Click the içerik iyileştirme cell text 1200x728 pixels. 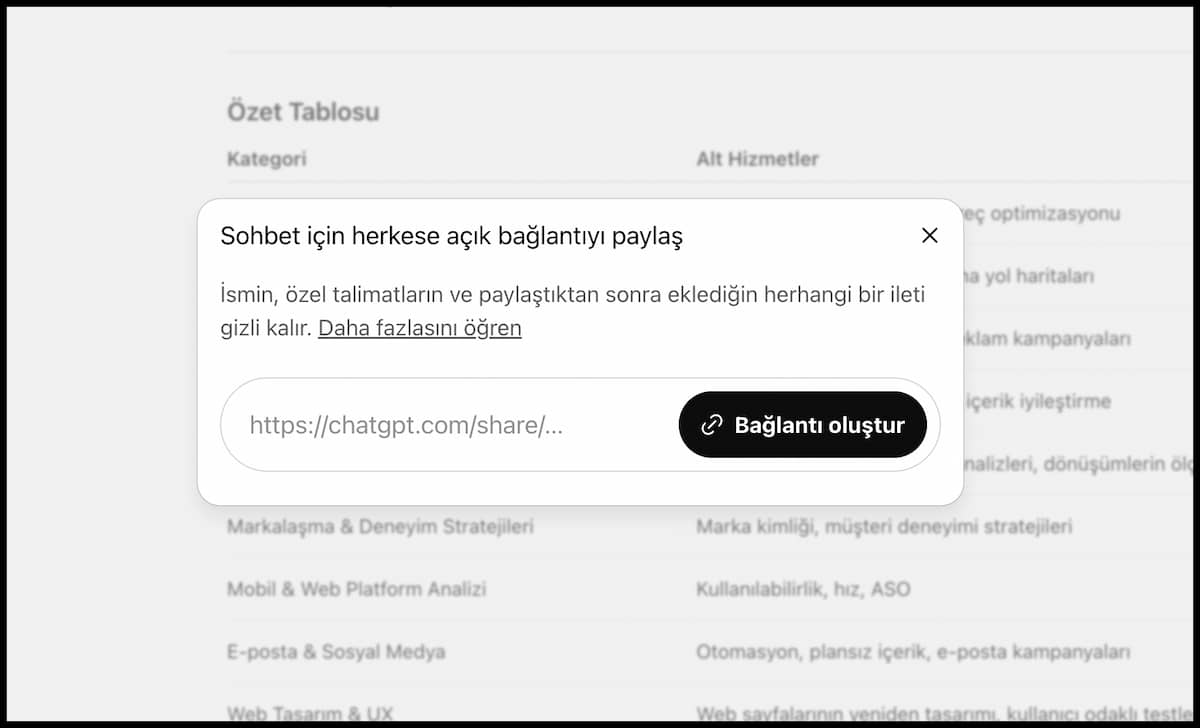[x=1035, y=401]
